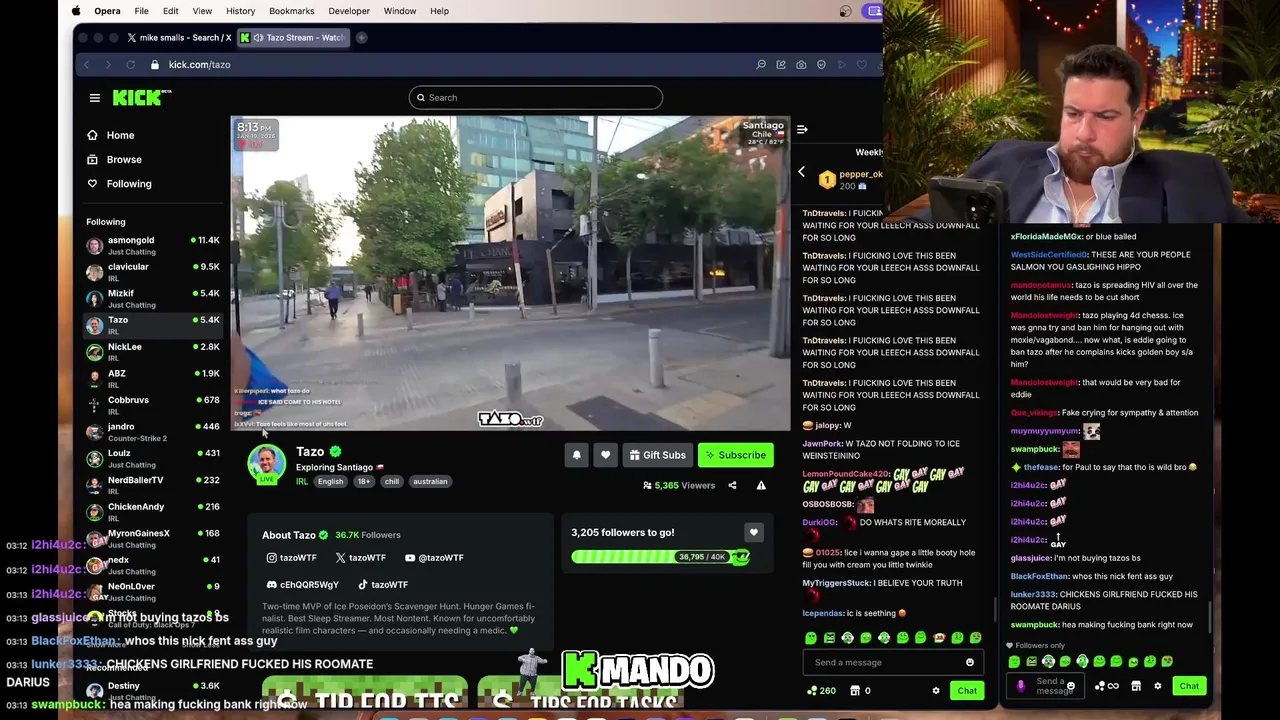Open the File menu
The image size is (1280, 720).
pos(141,11)
